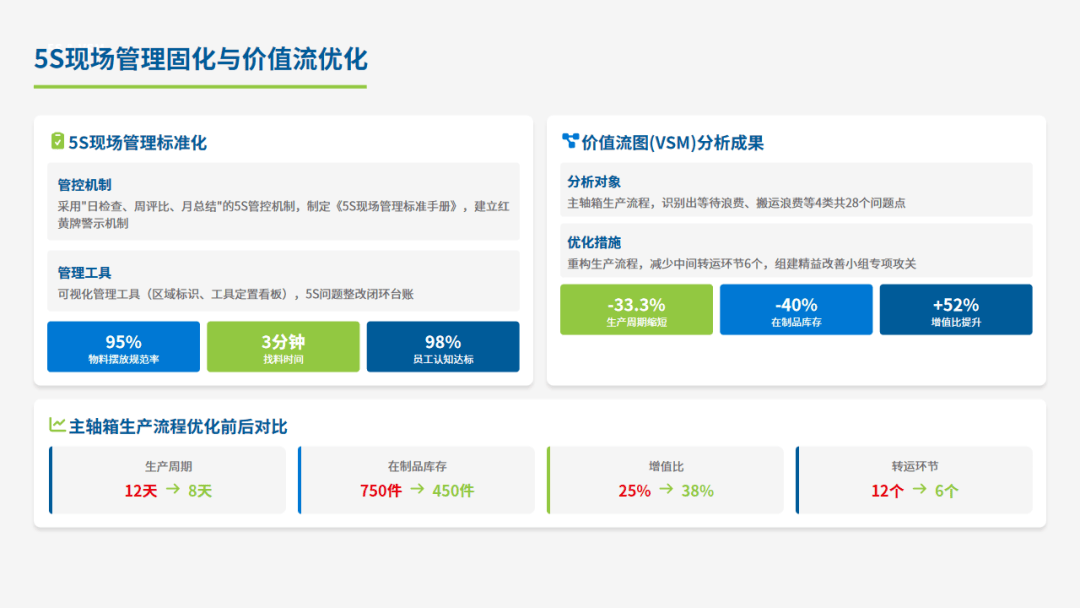The width and height of the screenshot is (1080, 608).
Task: Select the green 3分钟 找料时间 tile
Action: pyautogui.click(x=283, y=347)
